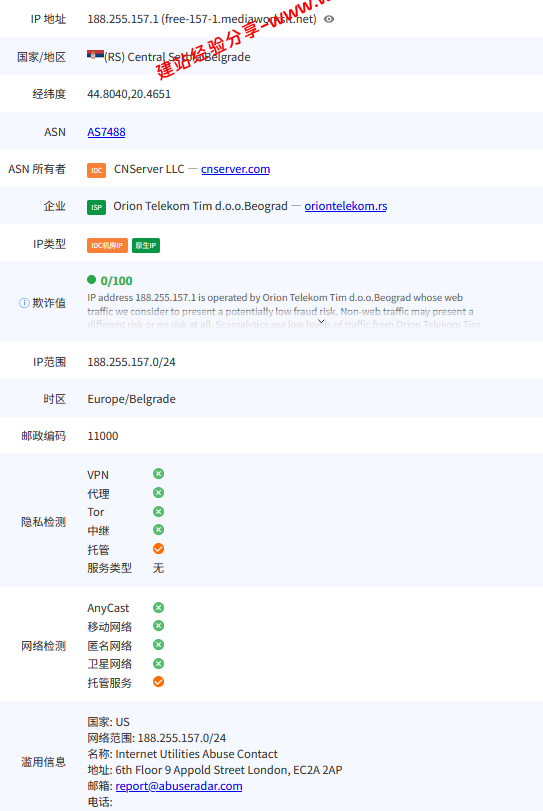543x811 pixels.
Task: Click the IP range value in the IP范围 row
Action: (x=131, y=362)
